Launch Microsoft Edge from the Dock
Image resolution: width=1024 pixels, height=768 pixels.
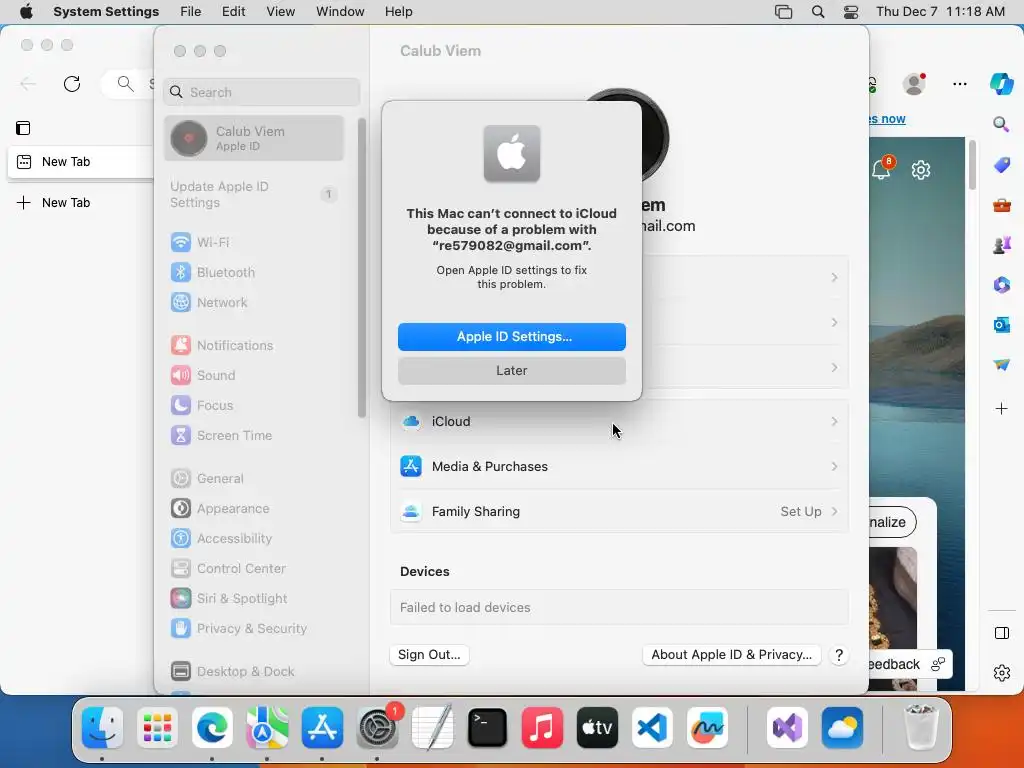coord(212,728)
